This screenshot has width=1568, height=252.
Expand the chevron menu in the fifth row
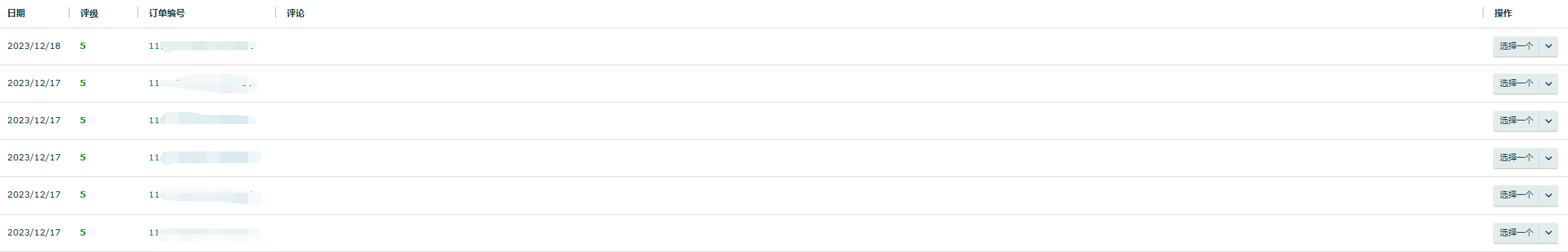click(x=1548, y=195)
